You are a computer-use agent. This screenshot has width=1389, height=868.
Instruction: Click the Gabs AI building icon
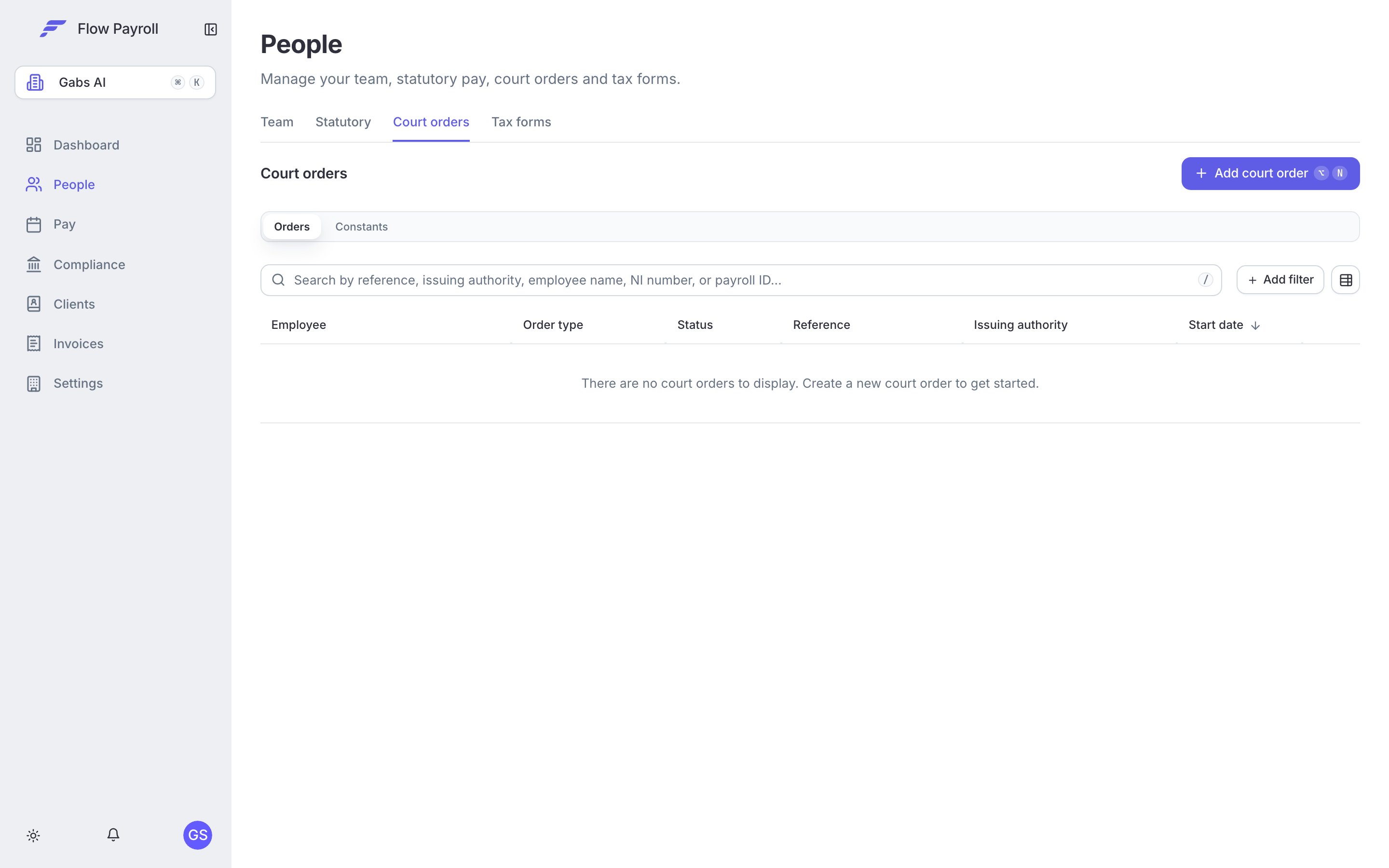coord(35,82)
